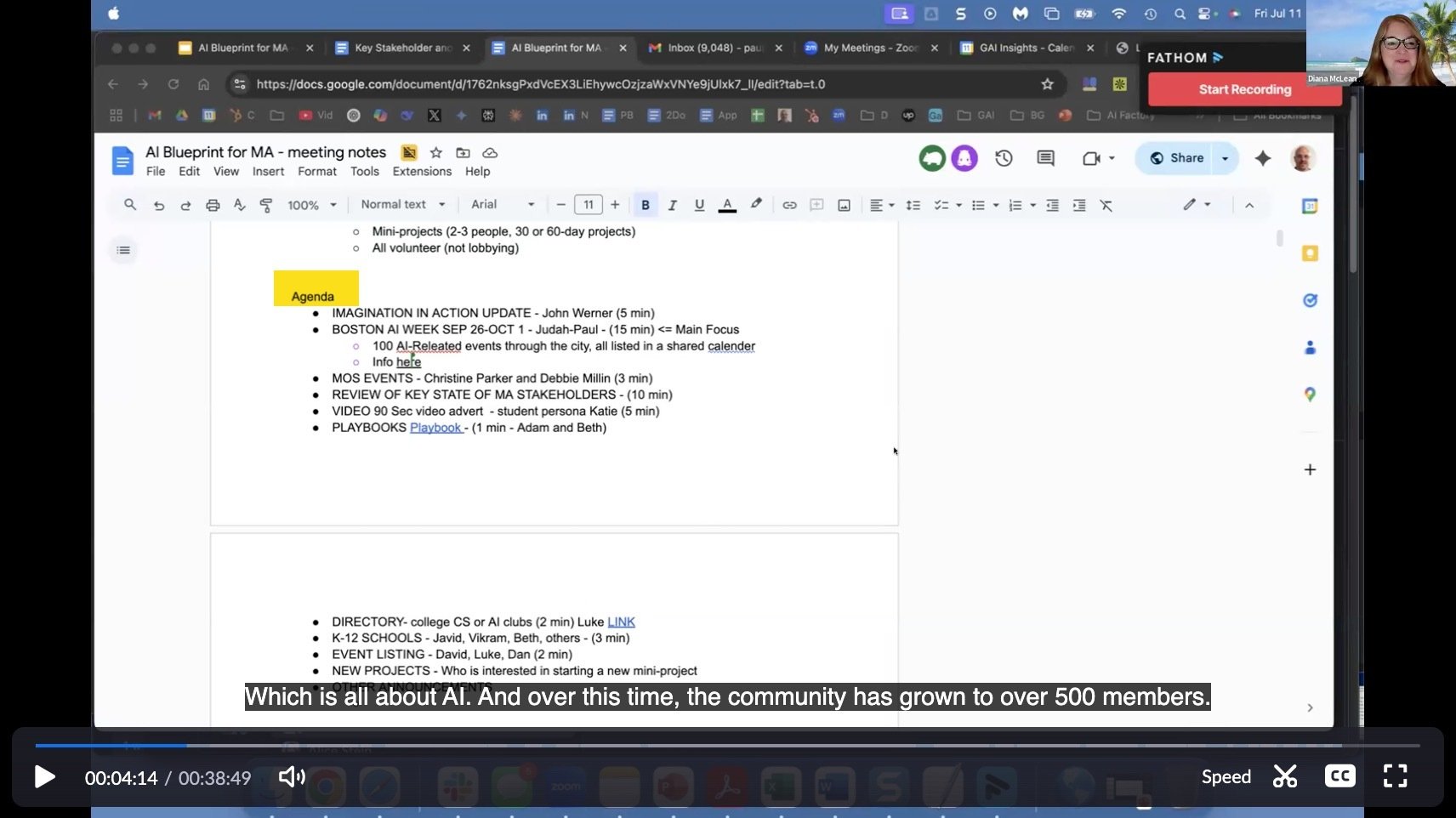Click the Share button
The width and height of the screenshot is (1456, 818).
coord(1176,158)
